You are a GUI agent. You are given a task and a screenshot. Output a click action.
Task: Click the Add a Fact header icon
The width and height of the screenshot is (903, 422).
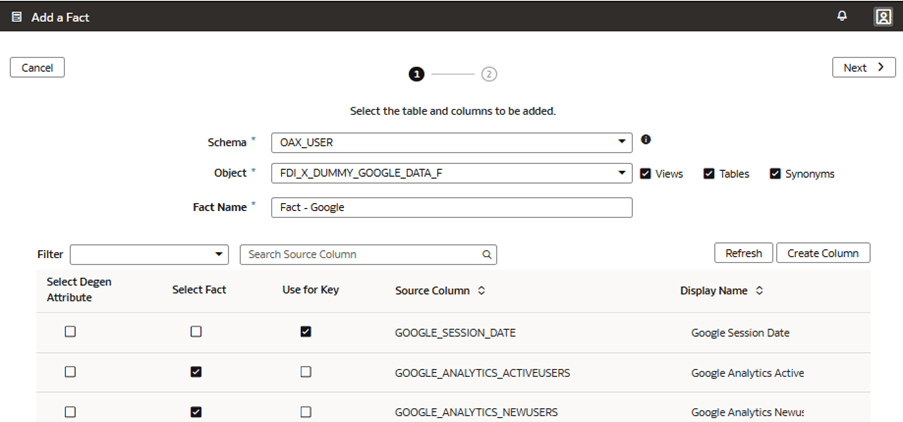17,17
